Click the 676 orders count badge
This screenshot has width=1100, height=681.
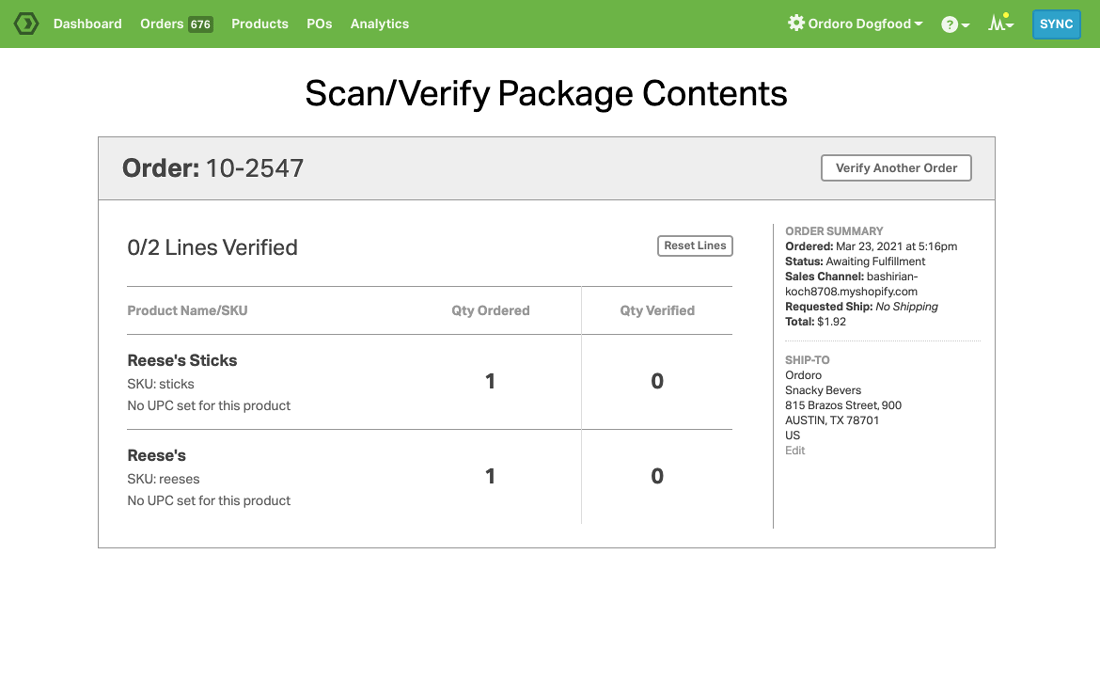click(201, 24)
